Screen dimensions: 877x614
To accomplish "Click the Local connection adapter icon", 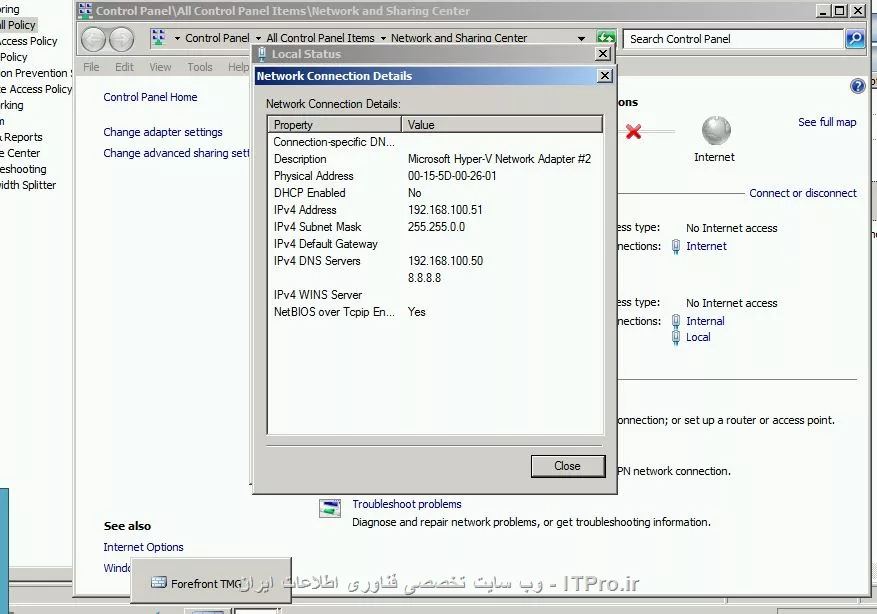I will [x=676, y=337].
